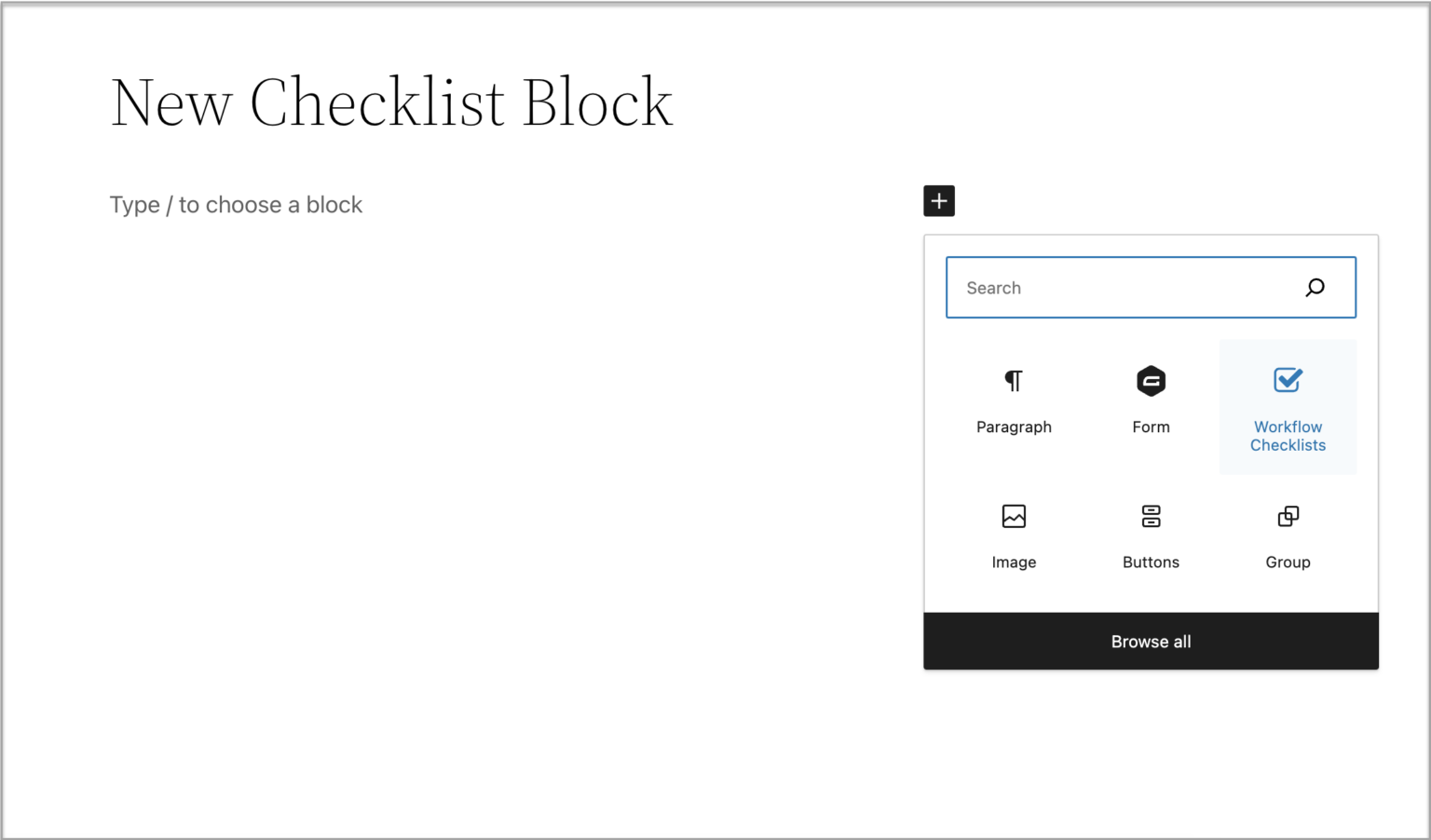Click the Workflow Checklists label text
Screen dimensions: 1431x840
coord(1288,436)
